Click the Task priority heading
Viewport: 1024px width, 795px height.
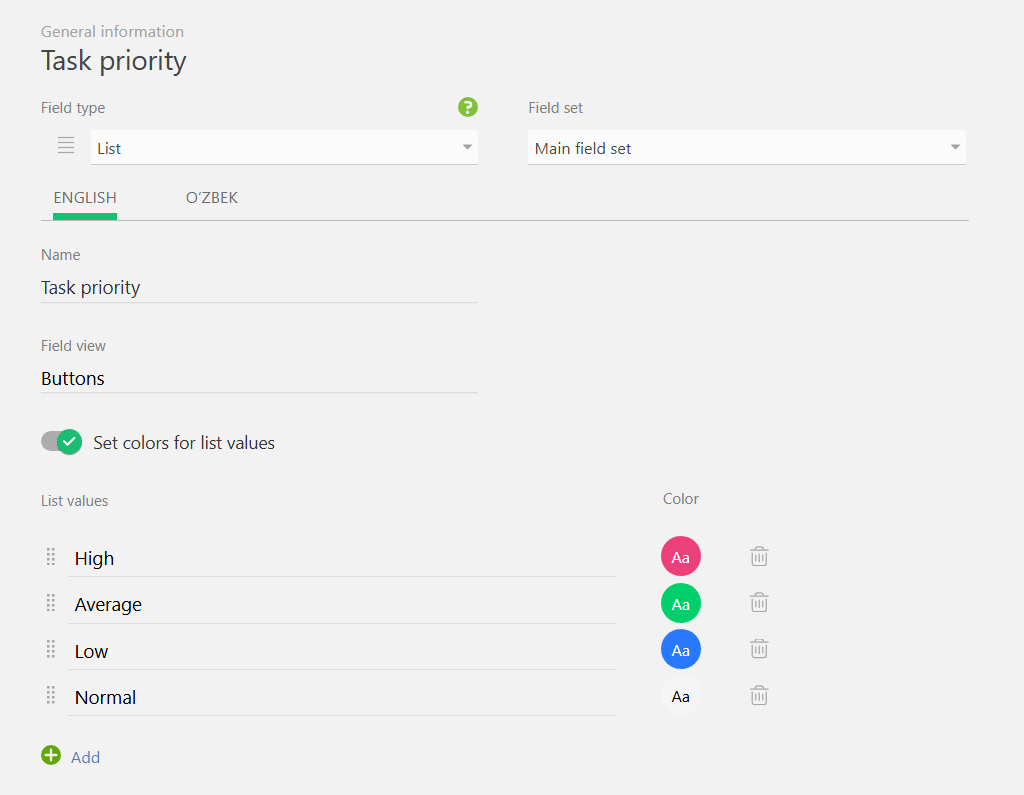click(113, 60)
